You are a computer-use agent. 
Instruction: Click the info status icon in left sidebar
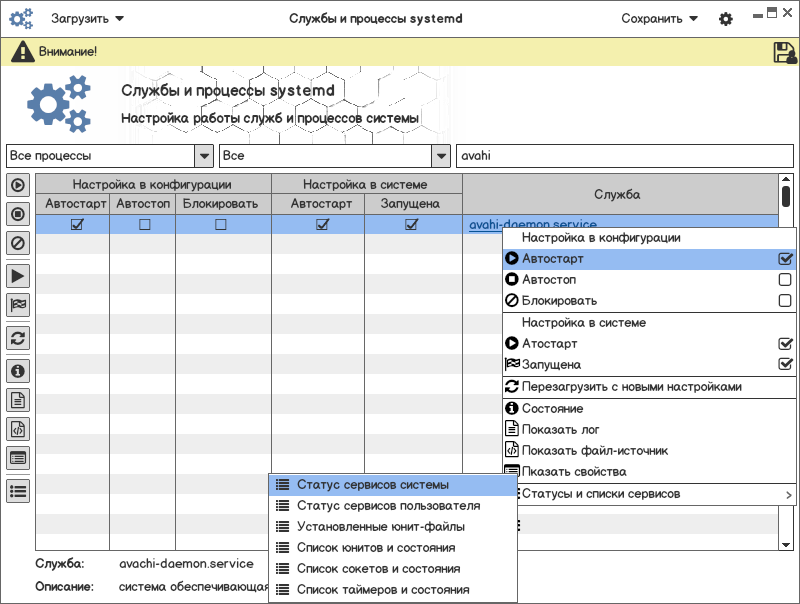click(x=18, y=371)
